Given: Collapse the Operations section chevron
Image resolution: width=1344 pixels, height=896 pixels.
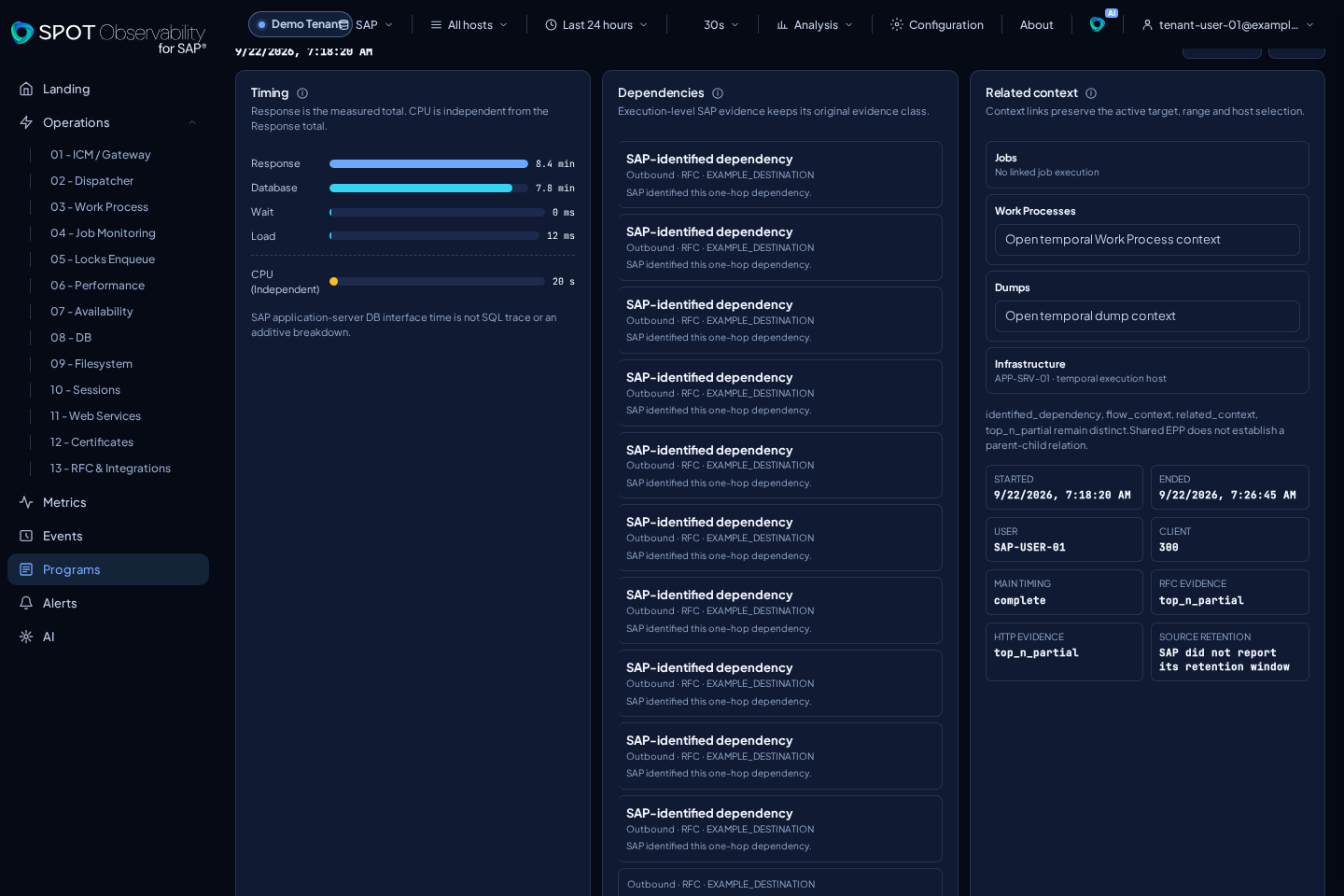Looking at the screenshot, I should tap(192, 122).
